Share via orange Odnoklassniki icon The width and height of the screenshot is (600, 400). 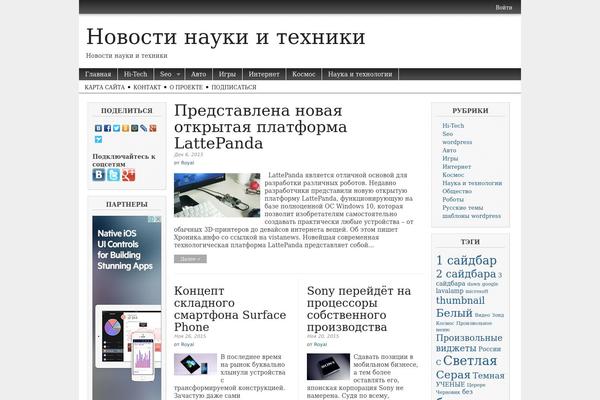pyautogui.click(x=126, y=128)
